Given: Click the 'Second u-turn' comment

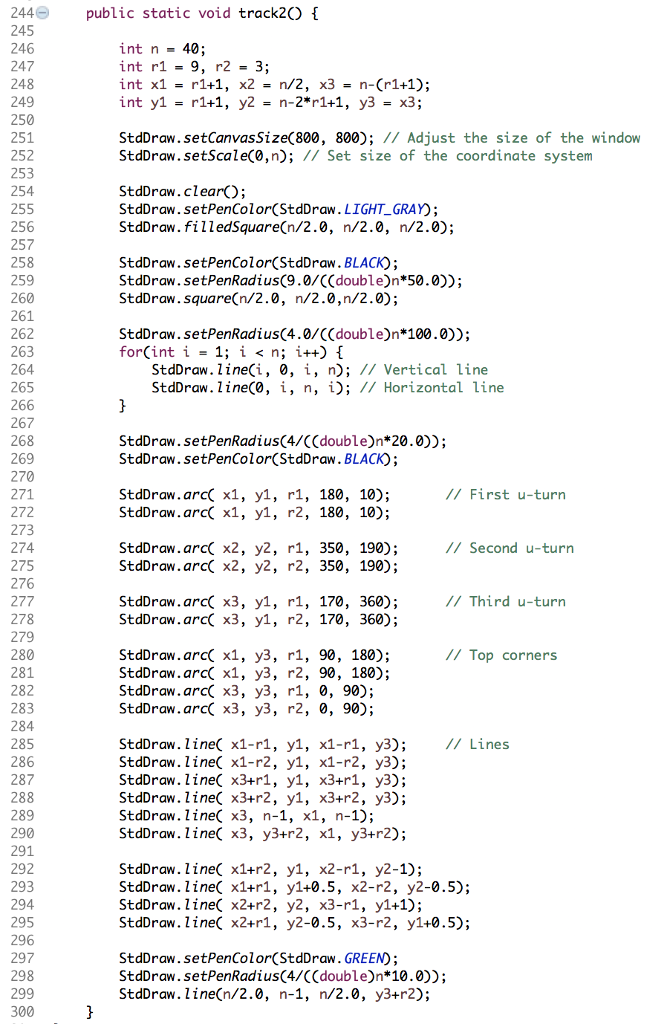Looking at the screenshot, I should [509, 549].
